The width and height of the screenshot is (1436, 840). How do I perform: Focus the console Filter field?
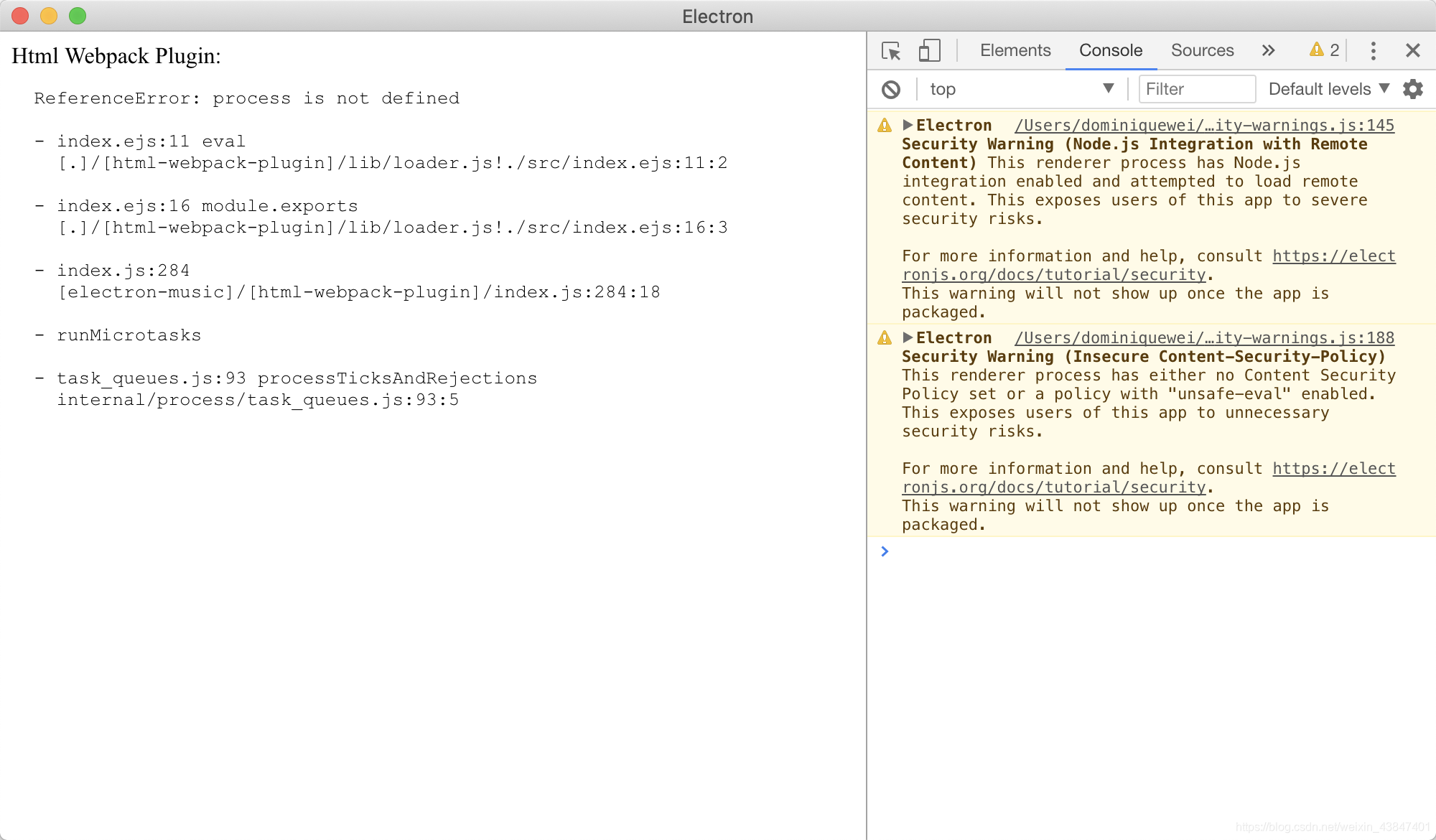[1197, 89]
